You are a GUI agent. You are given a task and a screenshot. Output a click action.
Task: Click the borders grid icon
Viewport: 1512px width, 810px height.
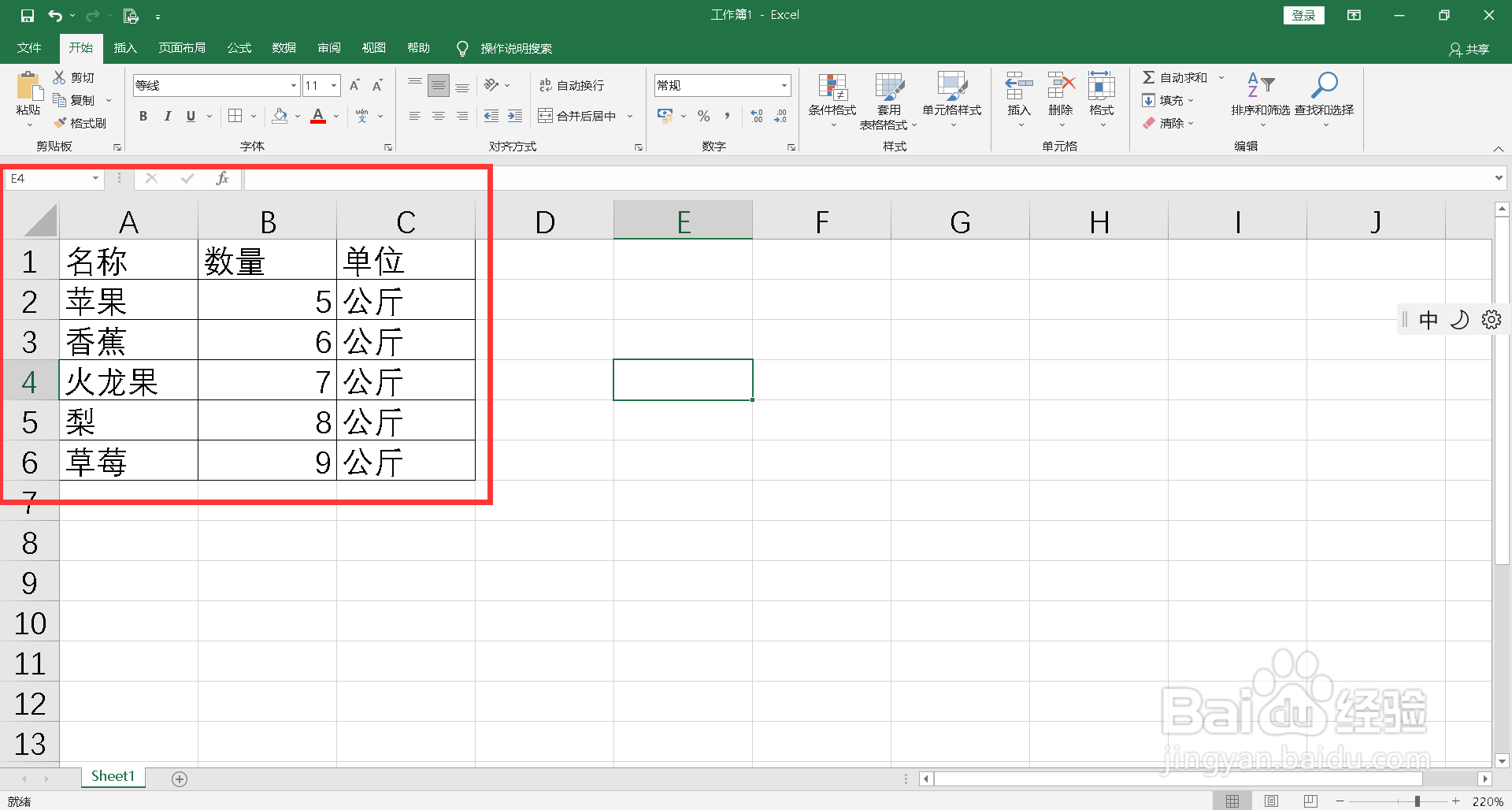coord(235,116)
